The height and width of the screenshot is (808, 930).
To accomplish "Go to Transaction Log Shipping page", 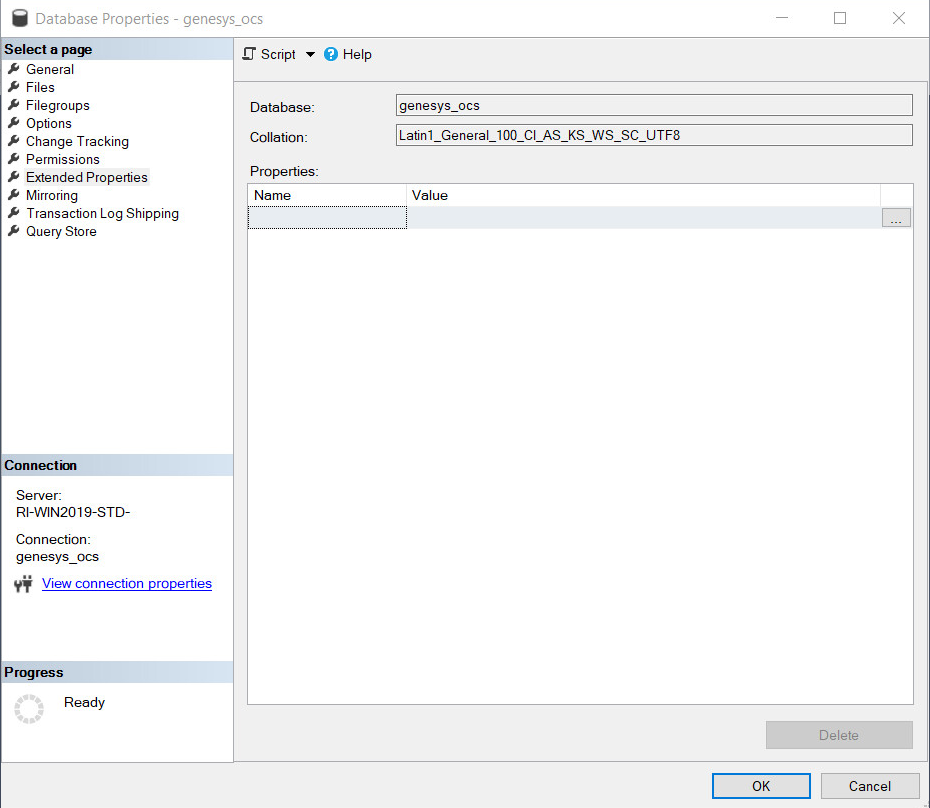I will (102, 213).
